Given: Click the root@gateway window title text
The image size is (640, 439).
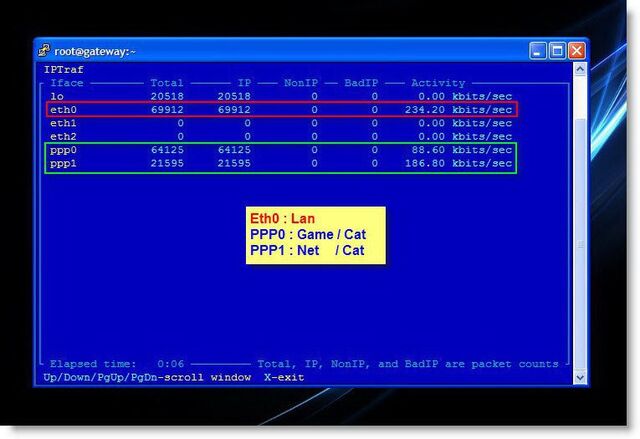Looking at the screenshot, I should (x=95, y=51).
